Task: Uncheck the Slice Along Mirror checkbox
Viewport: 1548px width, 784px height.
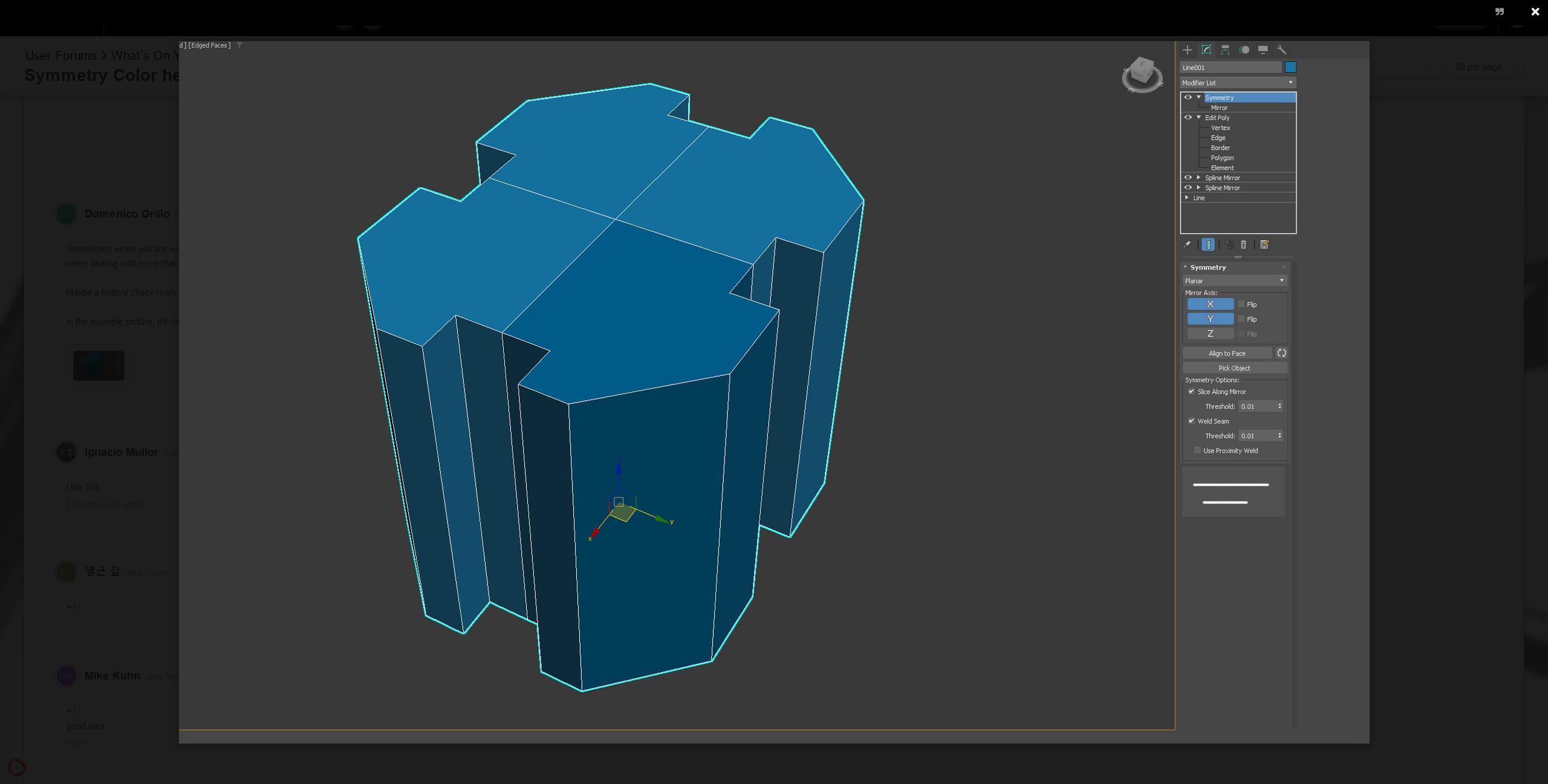Action: tap(1192, 392)
